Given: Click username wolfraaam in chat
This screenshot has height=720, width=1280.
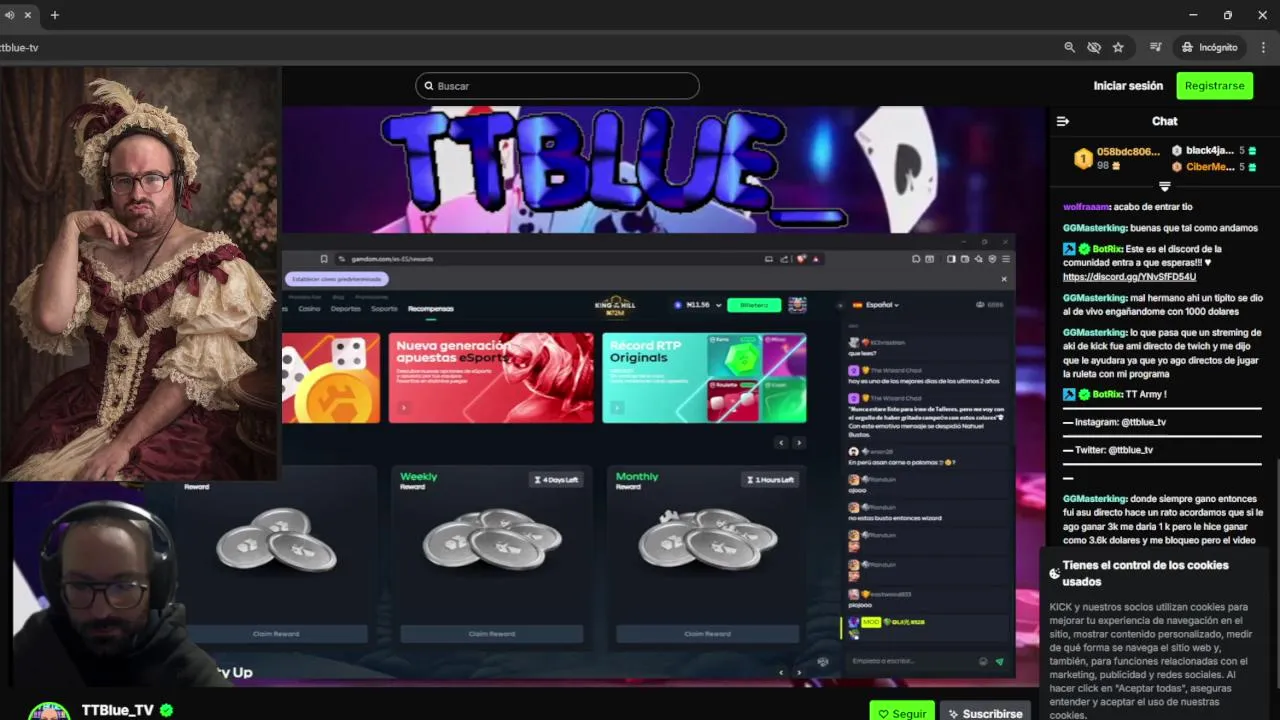Looking at the screenshot, I should pos(1086,207).
